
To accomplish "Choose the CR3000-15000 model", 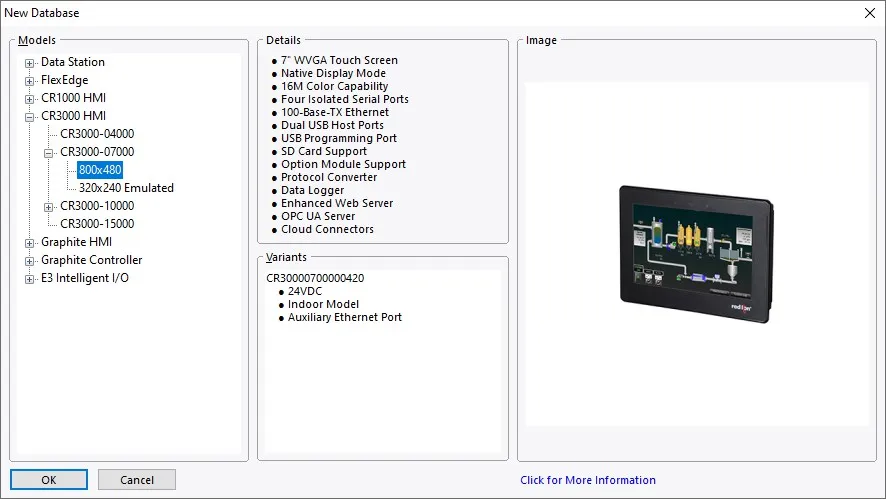I will [x=97, y=224].
